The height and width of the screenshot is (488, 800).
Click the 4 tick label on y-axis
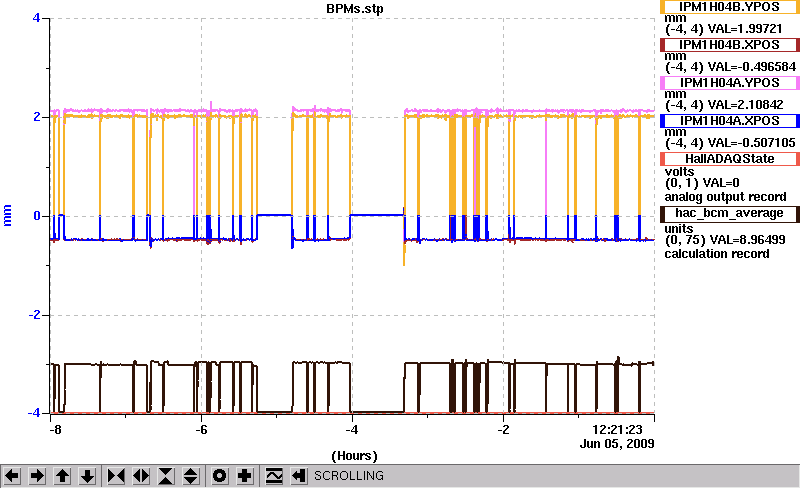[36, 18]
